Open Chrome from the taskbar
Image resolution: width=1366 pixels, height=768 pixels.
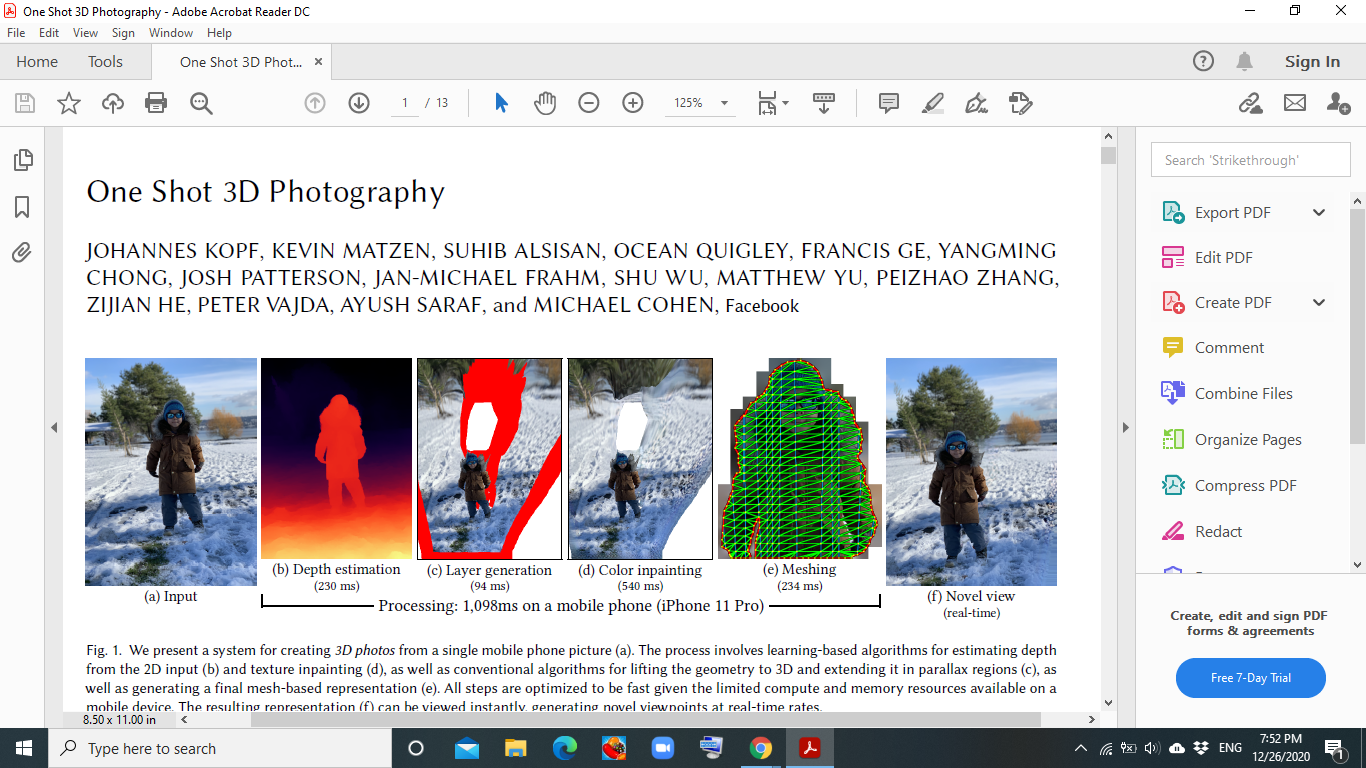(761, 748)
